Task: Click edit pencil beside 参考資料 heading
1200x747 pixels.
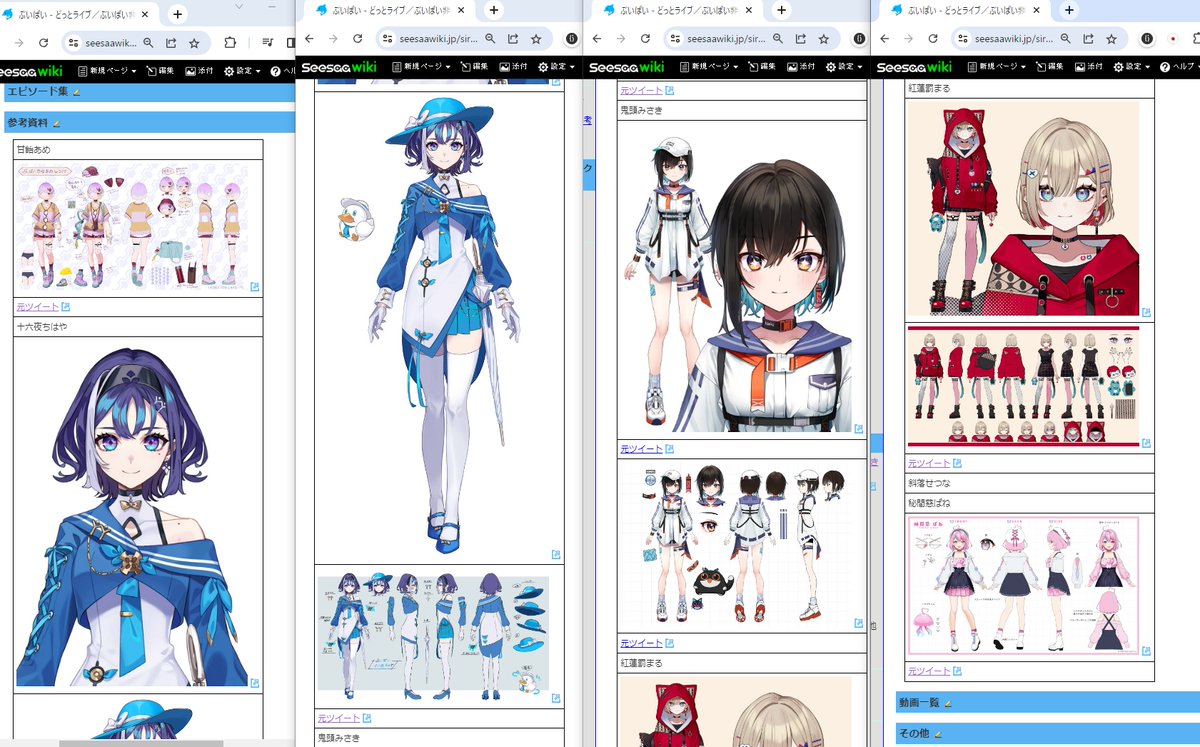Action: click(56, 123)
